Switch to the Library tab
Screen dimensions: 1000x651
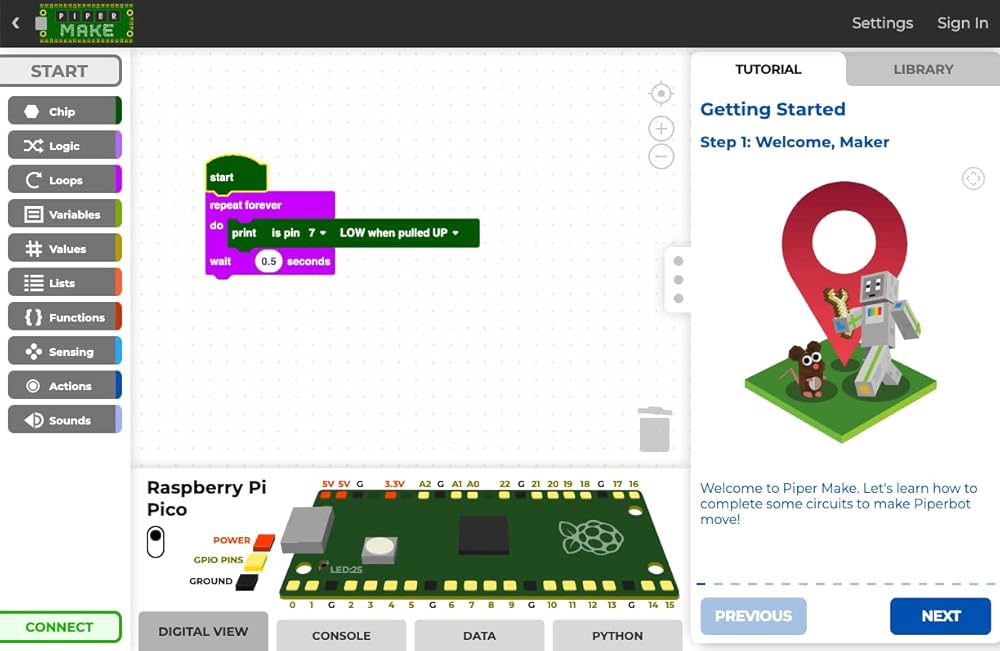tap(922, 69)
